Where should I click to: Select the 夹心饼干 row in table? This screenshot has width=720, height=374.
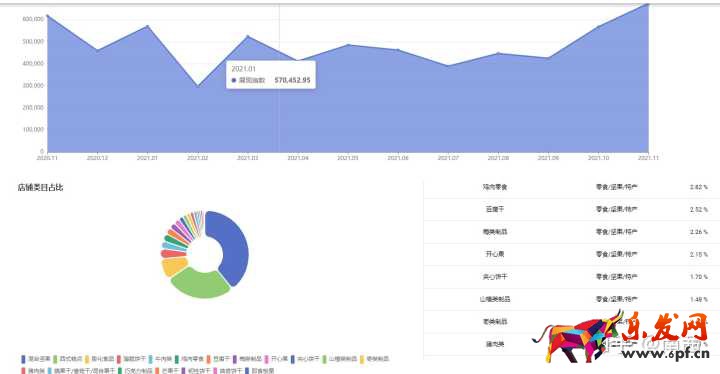[x=572, y=277]
